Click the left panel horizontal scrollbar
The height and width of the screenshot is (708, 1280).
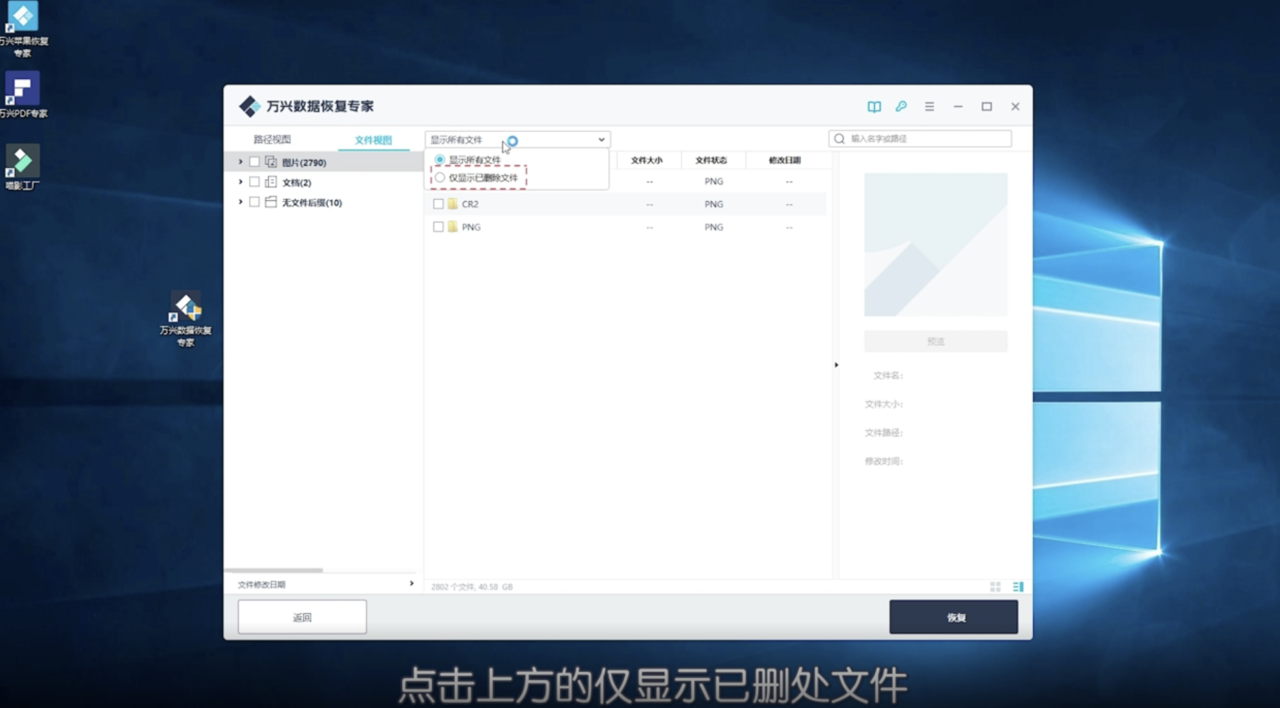[273, 570]
